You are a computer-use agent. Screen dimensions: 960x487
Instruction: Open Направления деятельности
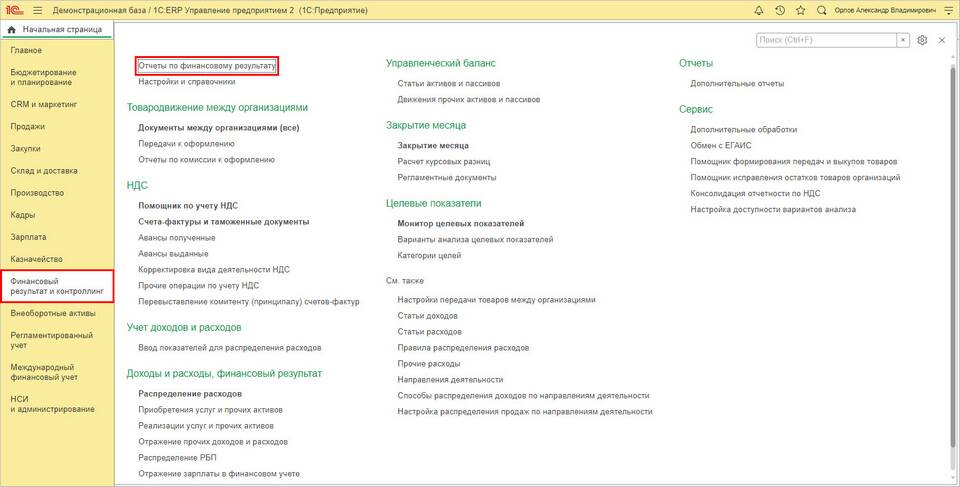coord(450,380)
